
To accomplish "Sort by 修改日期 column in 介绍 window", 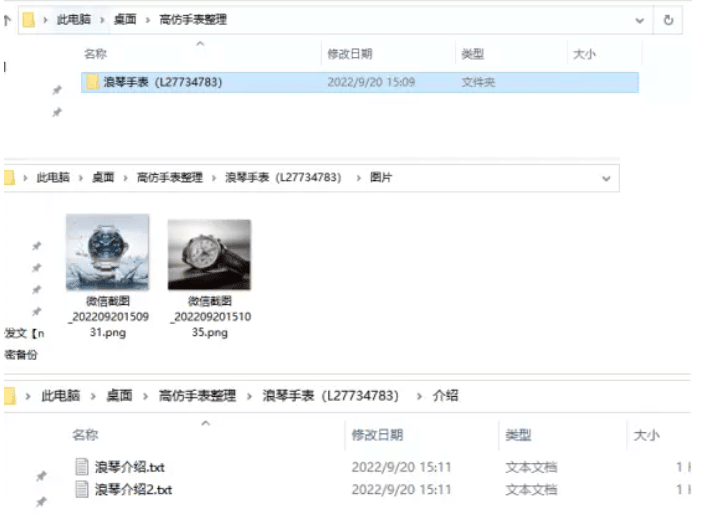I will pos(378,435).
